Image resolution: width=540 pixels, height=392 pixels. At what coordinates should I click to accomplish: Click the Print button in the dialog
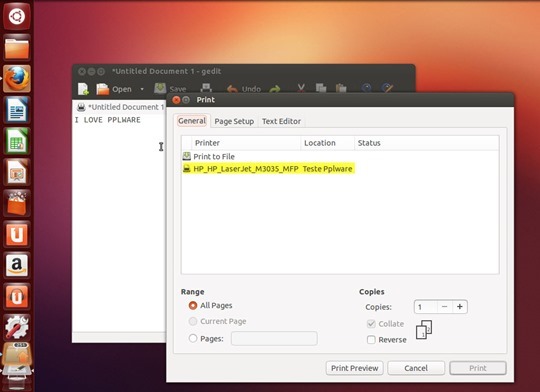coord(478,368)
